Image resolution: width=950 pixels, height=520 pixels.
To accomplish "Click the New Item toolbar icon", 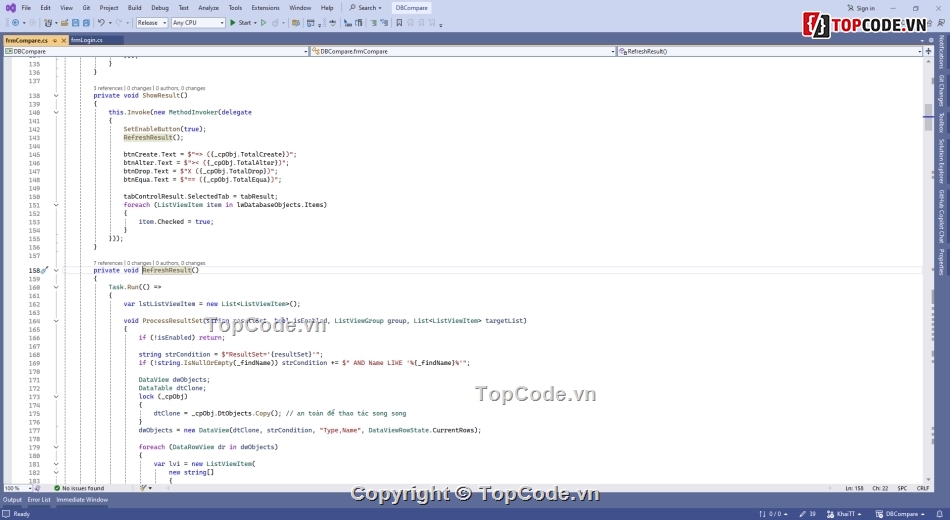I will pos(48,22).
